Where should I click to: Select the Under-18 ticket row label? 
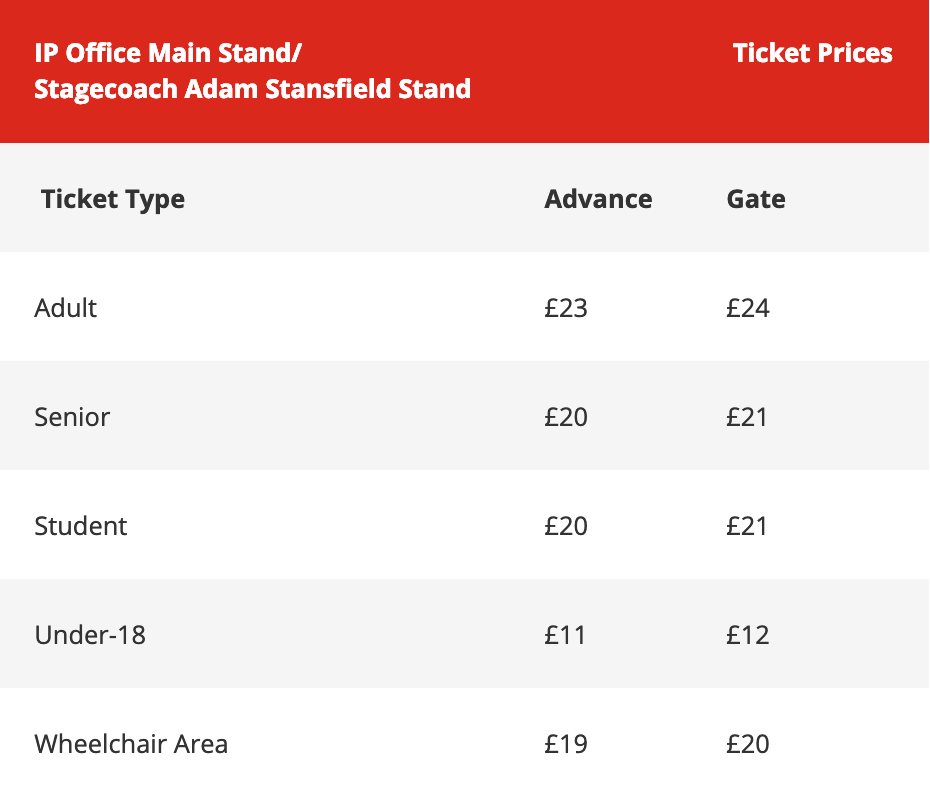[90, 635]
